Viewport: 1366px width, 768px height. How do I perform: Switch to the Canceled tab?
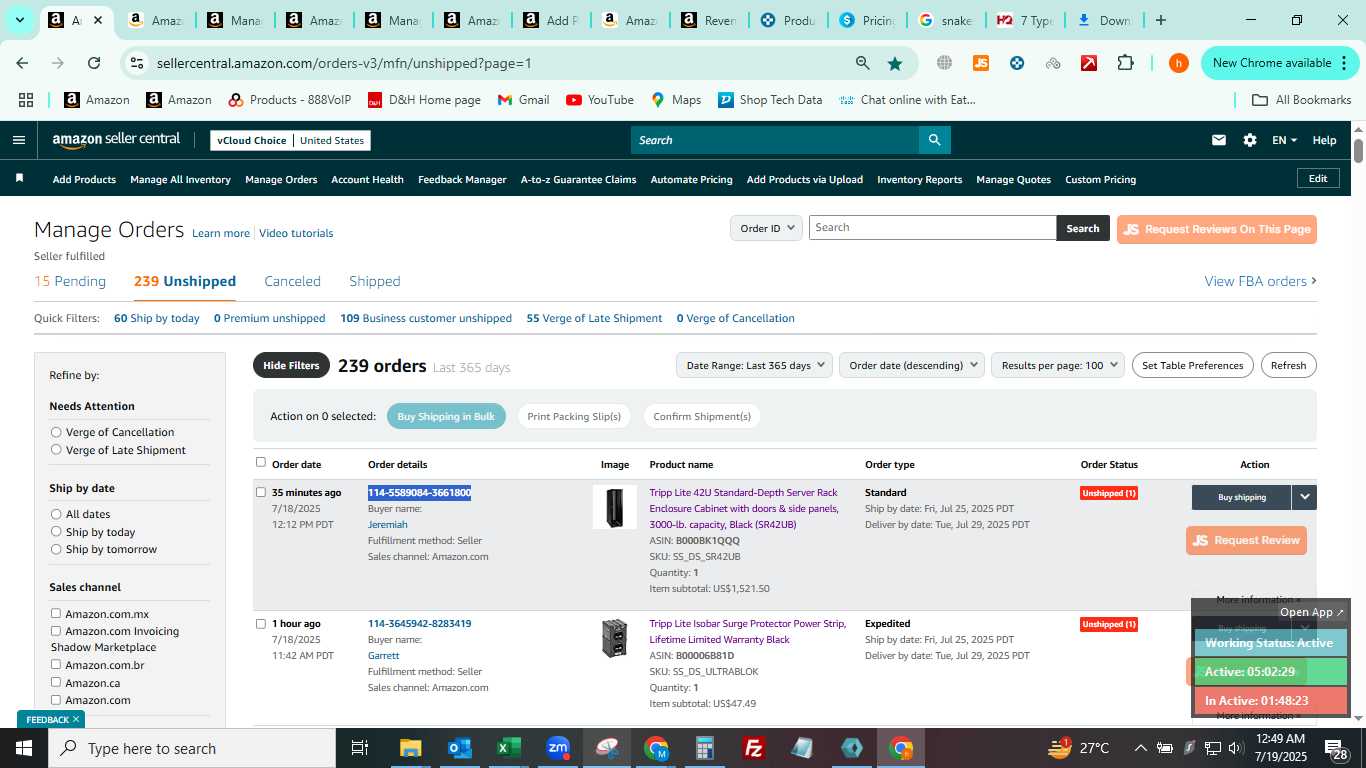292,281
